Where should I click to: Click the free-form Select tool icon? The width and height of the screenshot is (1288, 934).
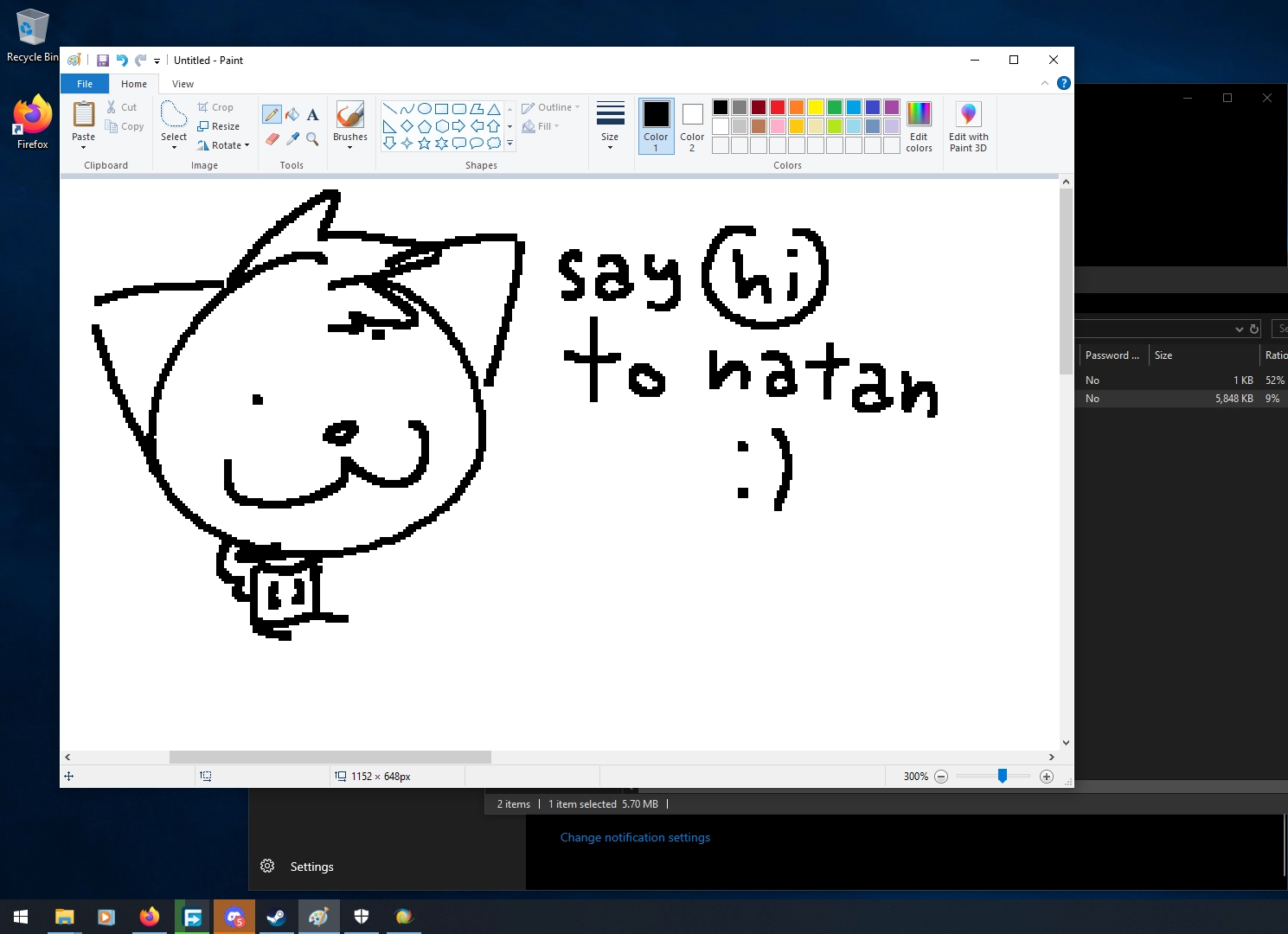(174, 114)
